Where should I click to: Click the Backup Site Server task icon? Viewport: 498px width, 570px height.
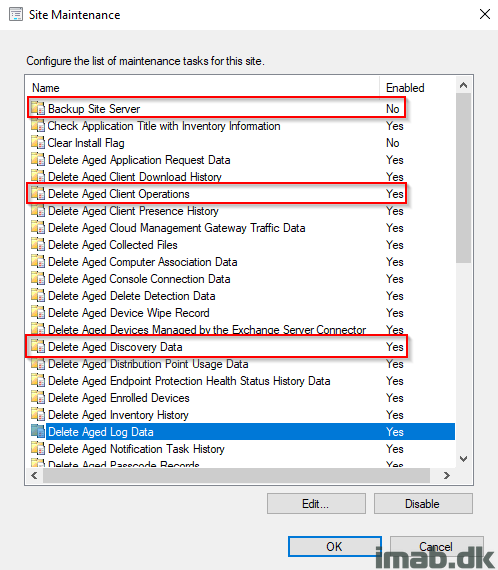38,108
